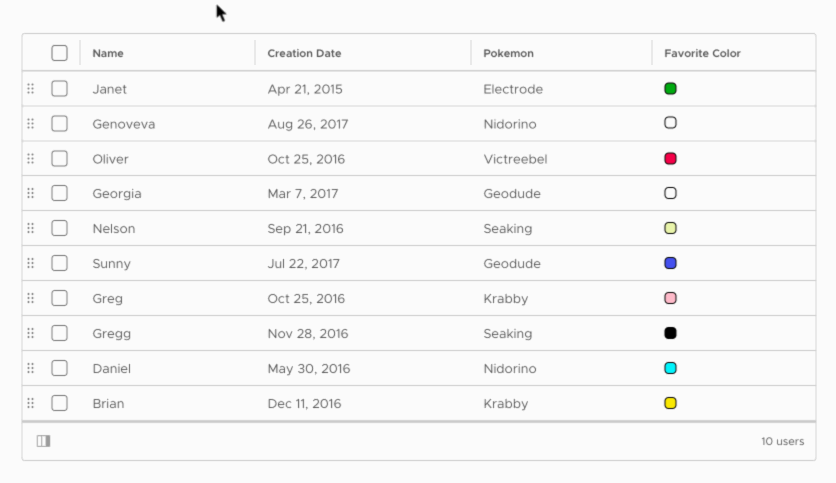The height and width of the screenshot is (483, 836).
Task: Check the select-all checkbox in header
Action: click(59, 53)
